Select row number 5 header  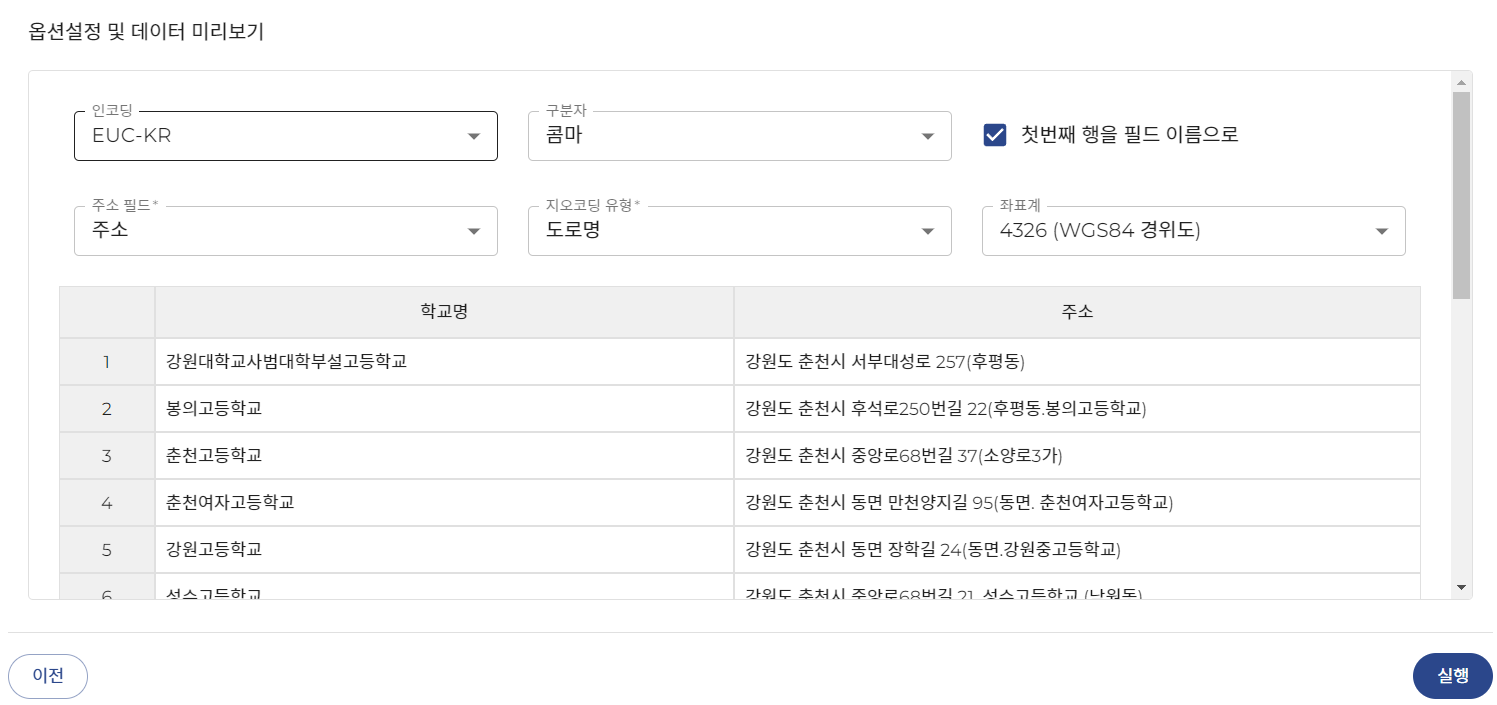click(107, 550)
